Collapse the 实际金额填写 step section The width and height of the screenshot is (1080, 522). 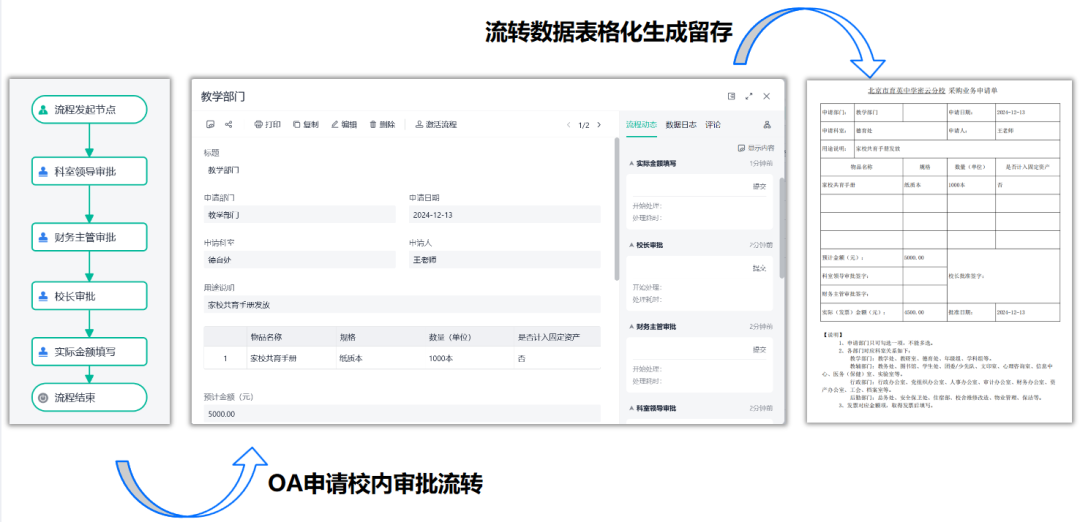(x=631, y=163)
